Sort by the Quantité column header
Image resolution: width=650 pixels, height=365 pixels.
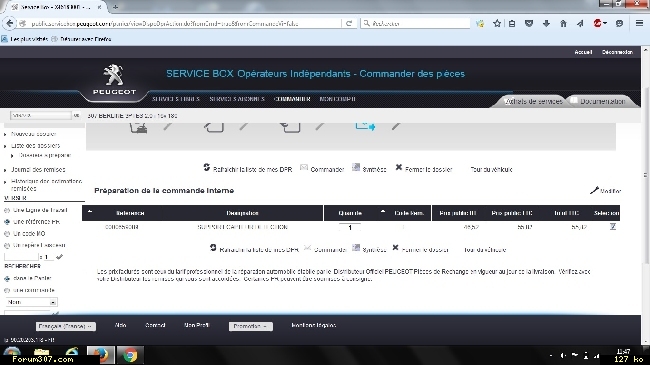(350, 213)
